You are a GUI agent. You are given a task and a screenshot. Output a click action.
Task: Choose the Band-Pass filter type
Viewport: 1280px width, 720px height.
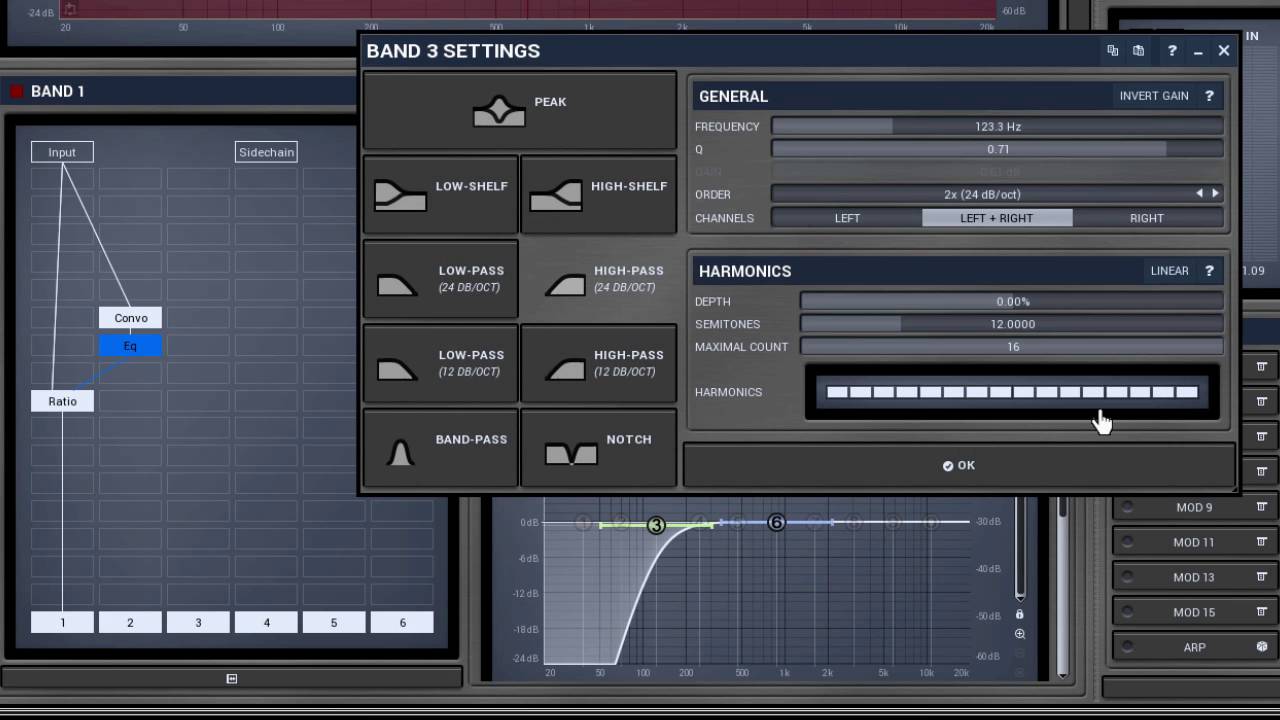click(x=440, y=448)
